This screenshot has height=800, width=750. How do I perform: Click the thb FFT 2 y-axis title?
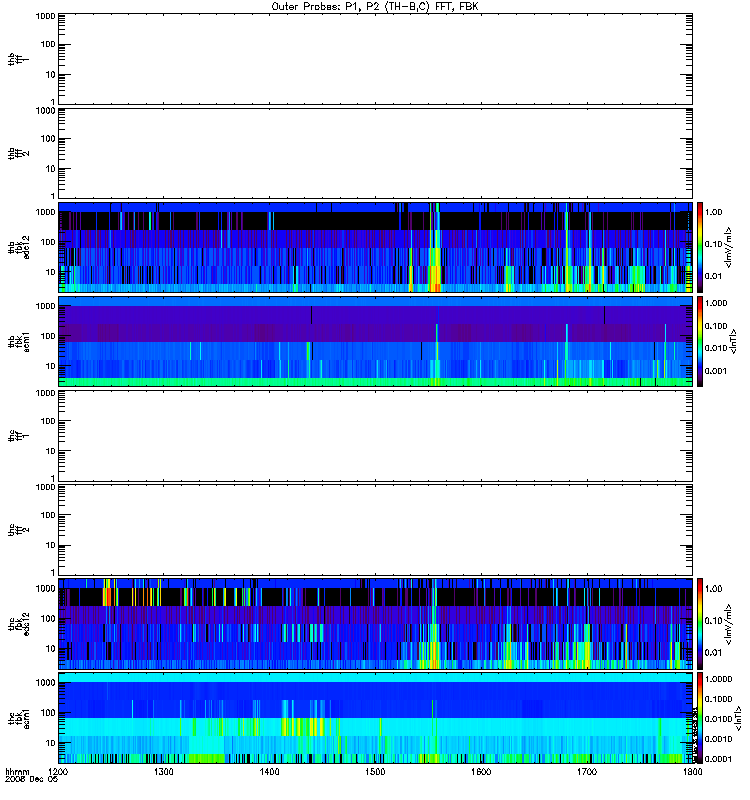click(x=19, y=153)
